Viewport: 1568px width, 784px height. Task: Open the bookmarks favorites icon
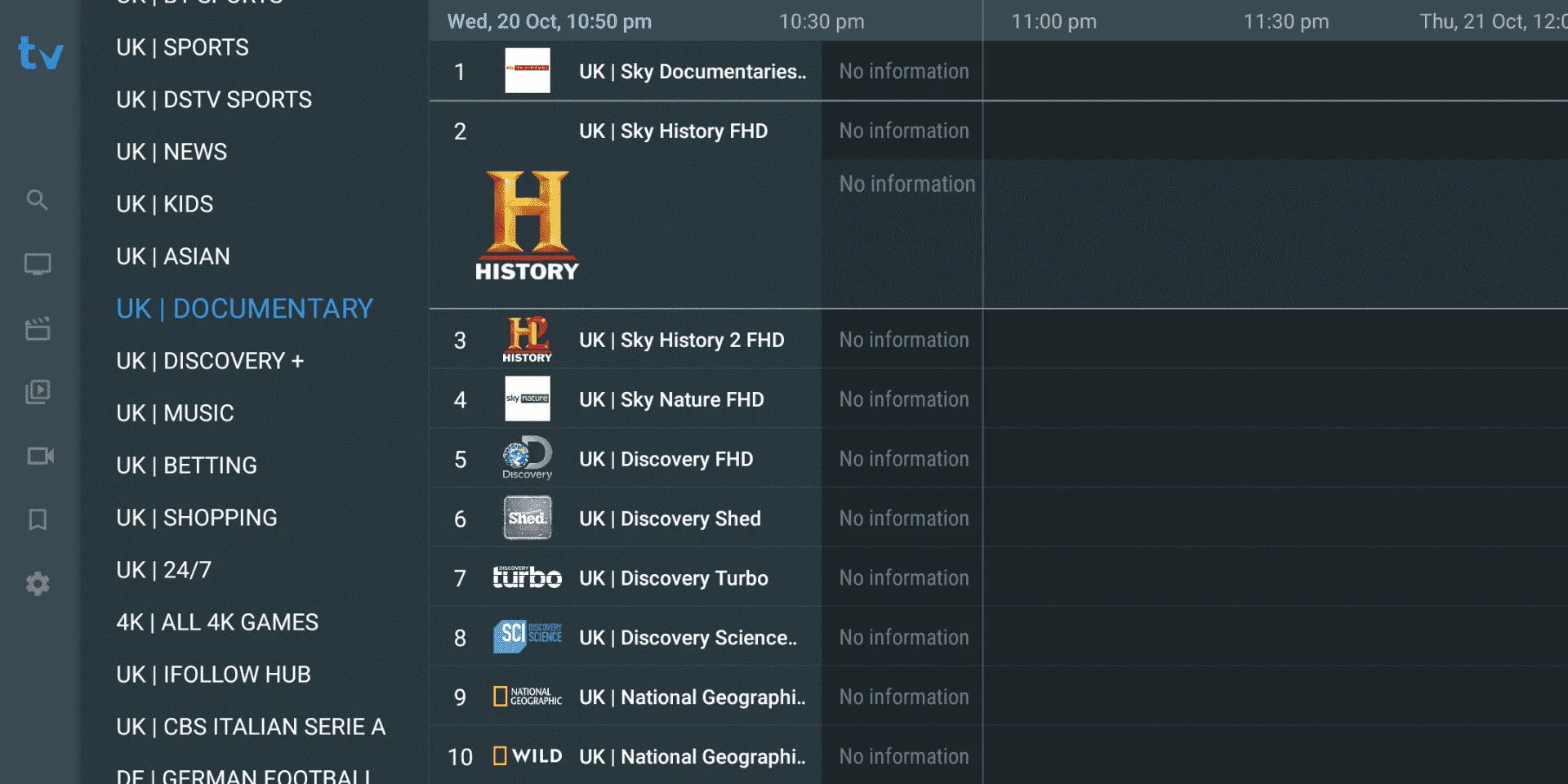(38, 519)
